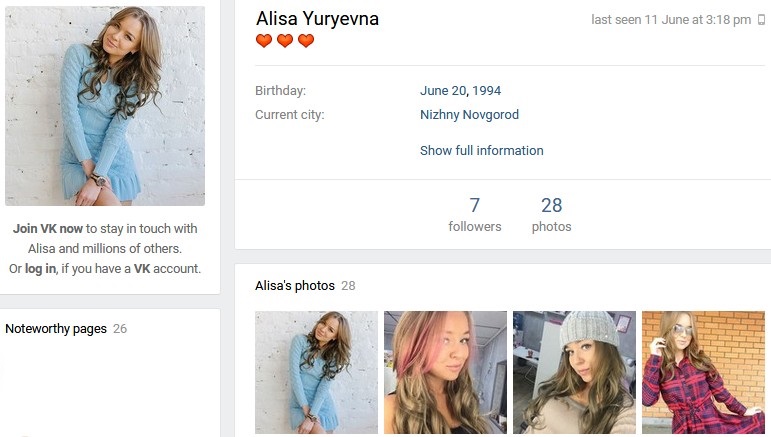Open the blue dress photo thumbnail
This screenshot has width=771, height=437.
(x=316, y=372)
